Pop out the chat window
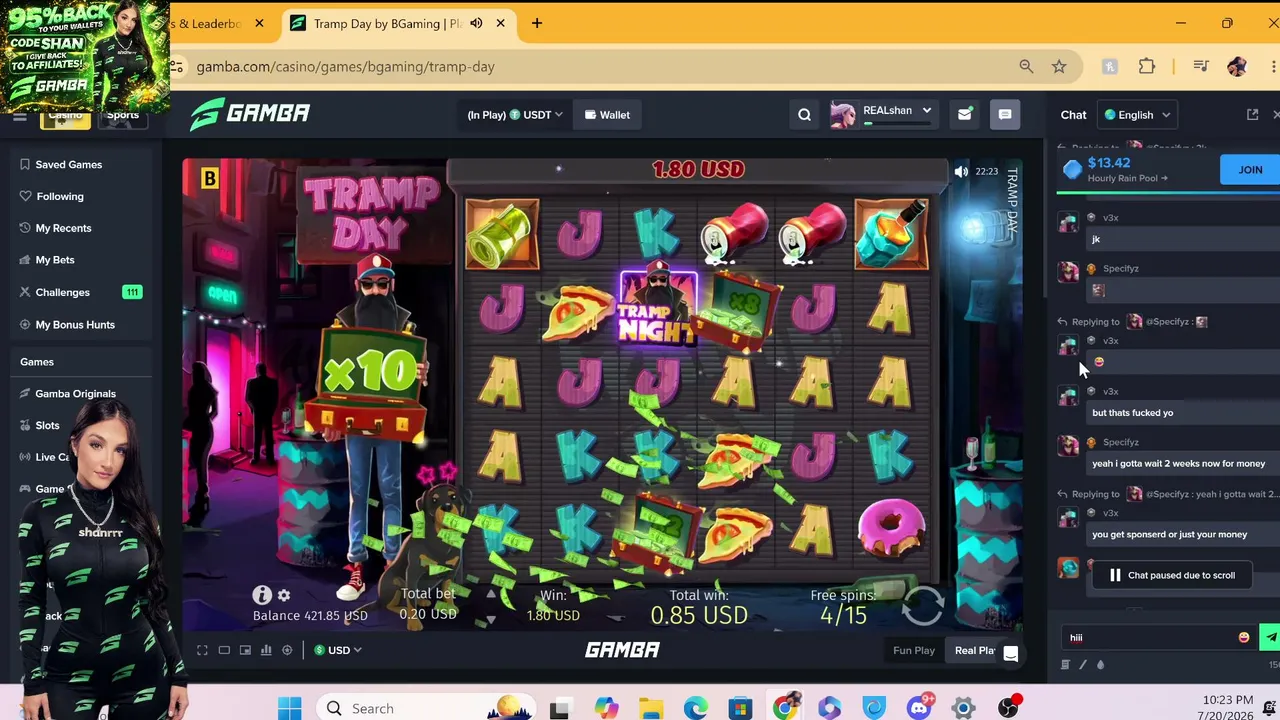The height and width of the screenshot is (720, 1280). click(1252, 115)
